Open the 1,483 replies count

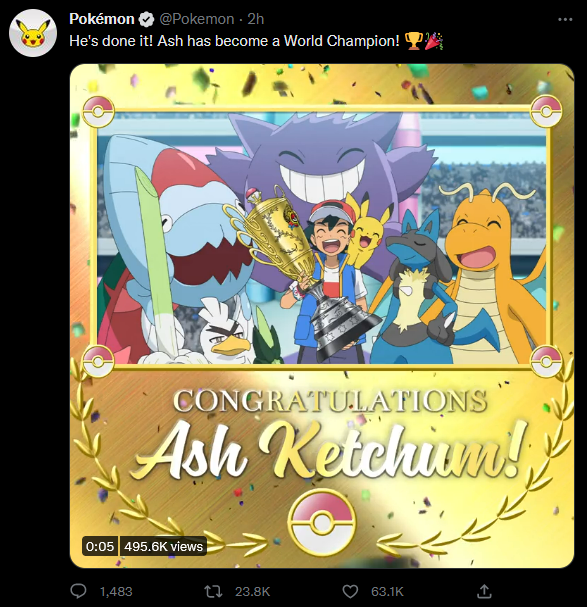pos(116,592)
